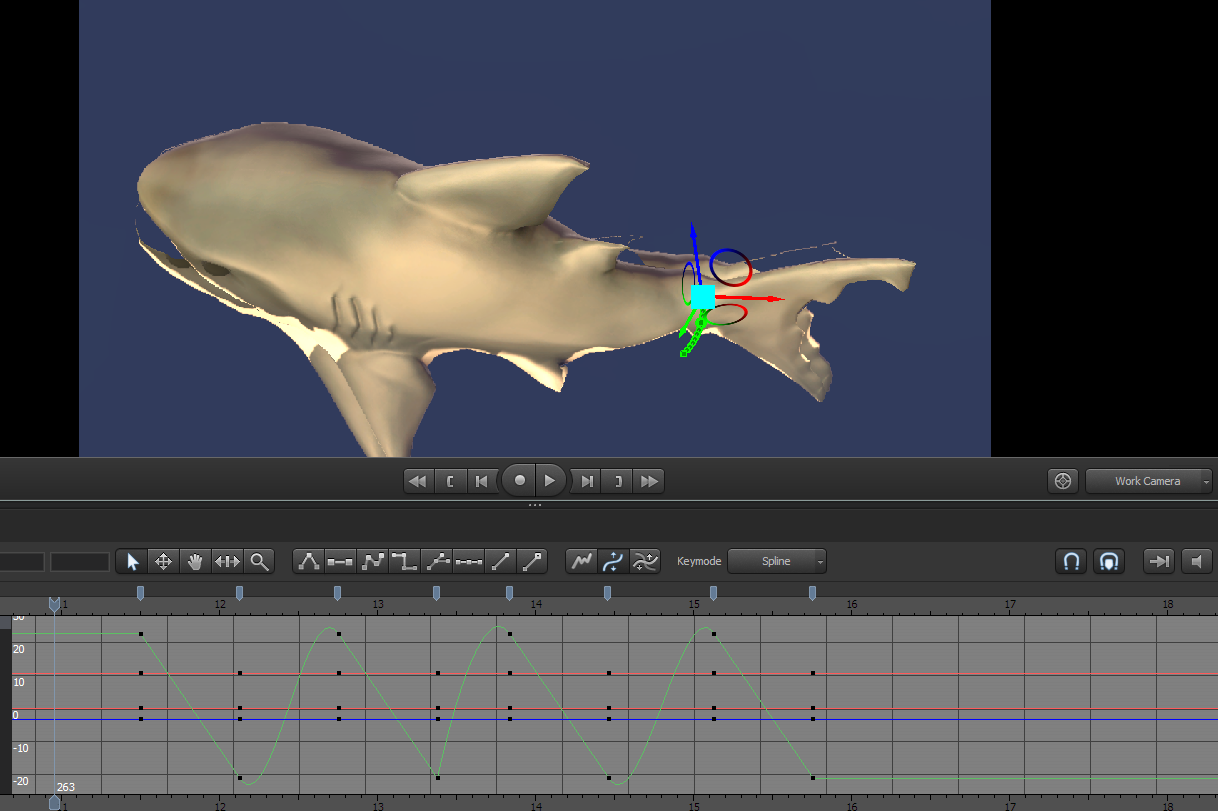The image size is (1218, 811).
Task: Click the playhead handle on top ruler
Action: (54, 605)
